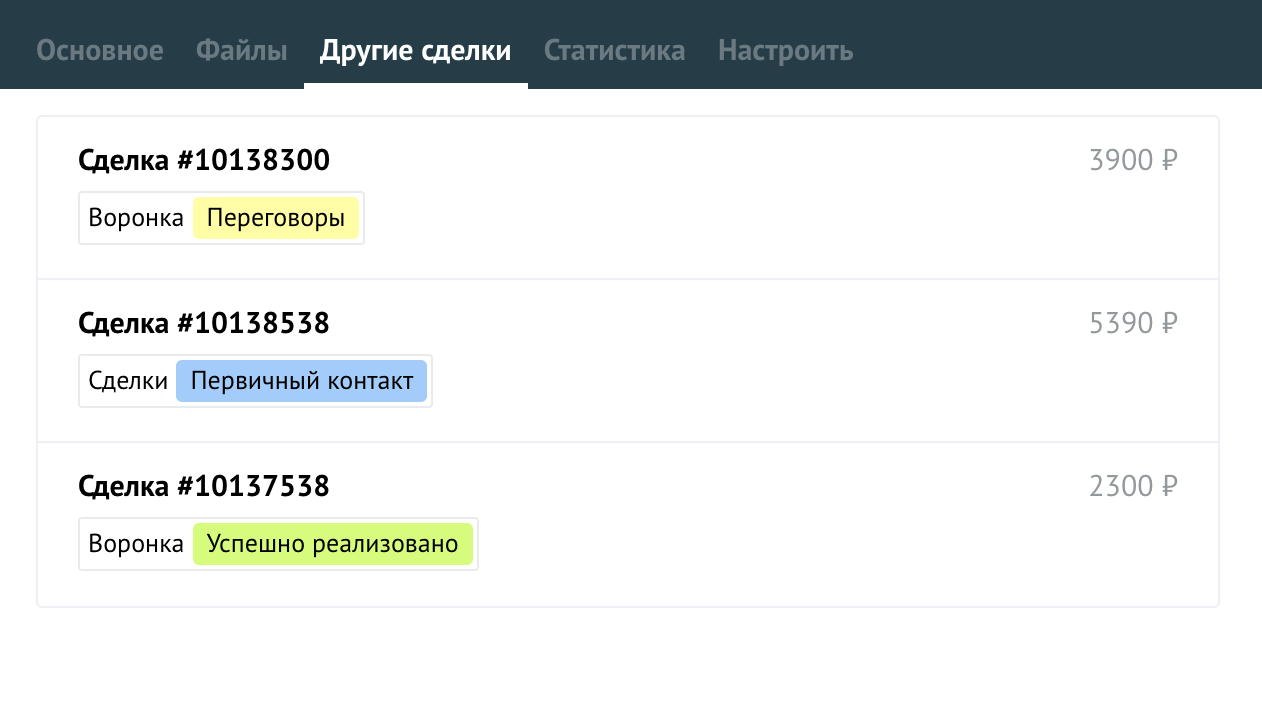Select the Сделки pipeline on second deal
Viewport: 1262px width, 718px height.
pos(128,380)
